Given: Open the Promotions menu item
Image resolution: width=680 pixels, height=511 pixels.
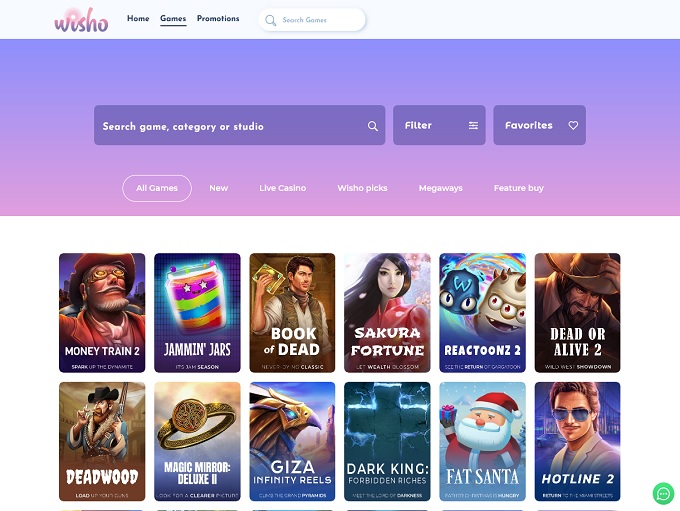Looking at the screenshot, I should [x=218, y=18].
